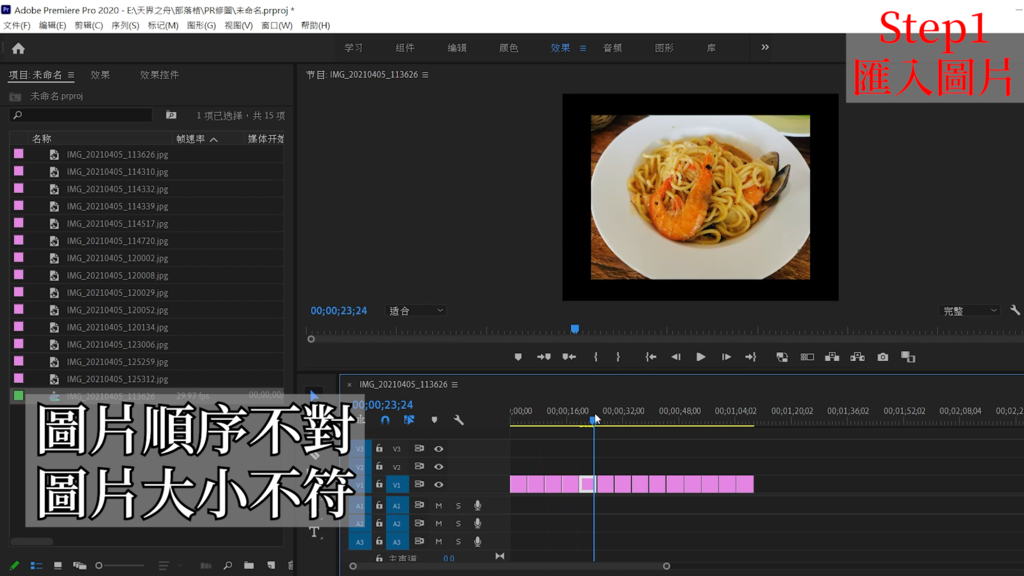Image resolution: width=1024 pixels, height=576 pixels.
Task: Open Project panel menu
Action: tap(71, 75)
